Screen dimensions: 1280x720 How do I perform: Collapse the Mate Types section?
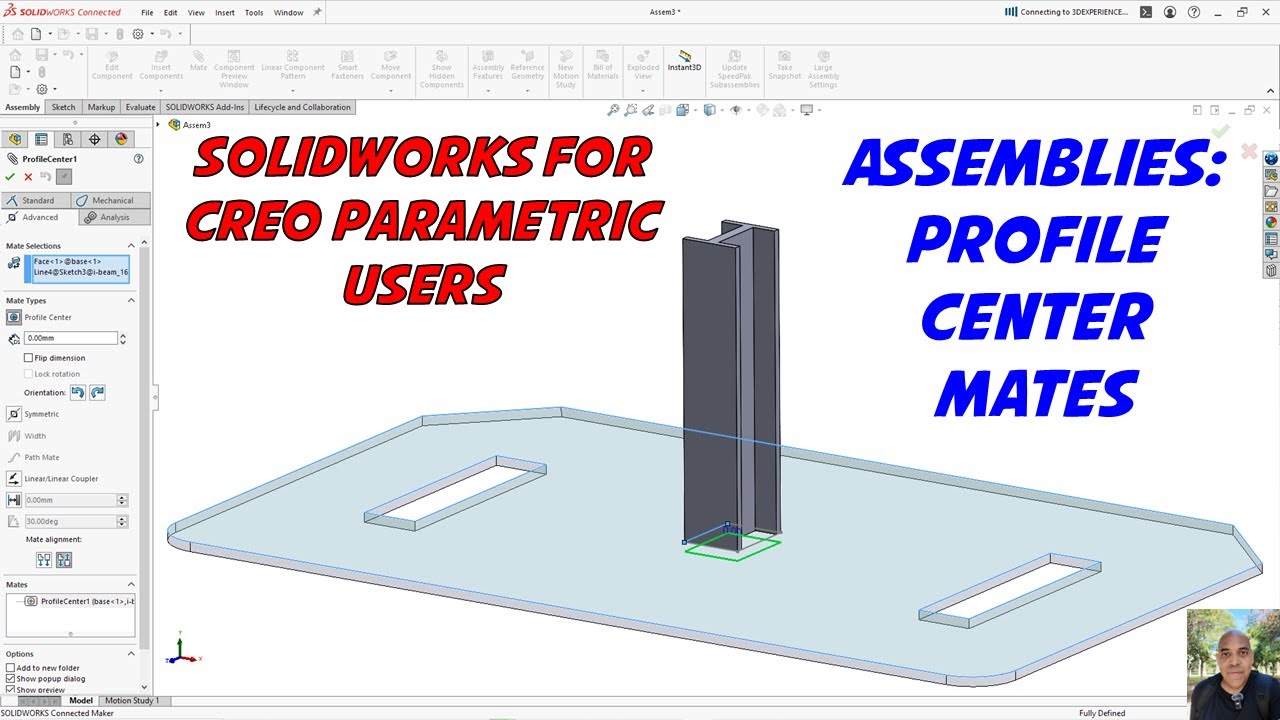coord(130,300)
